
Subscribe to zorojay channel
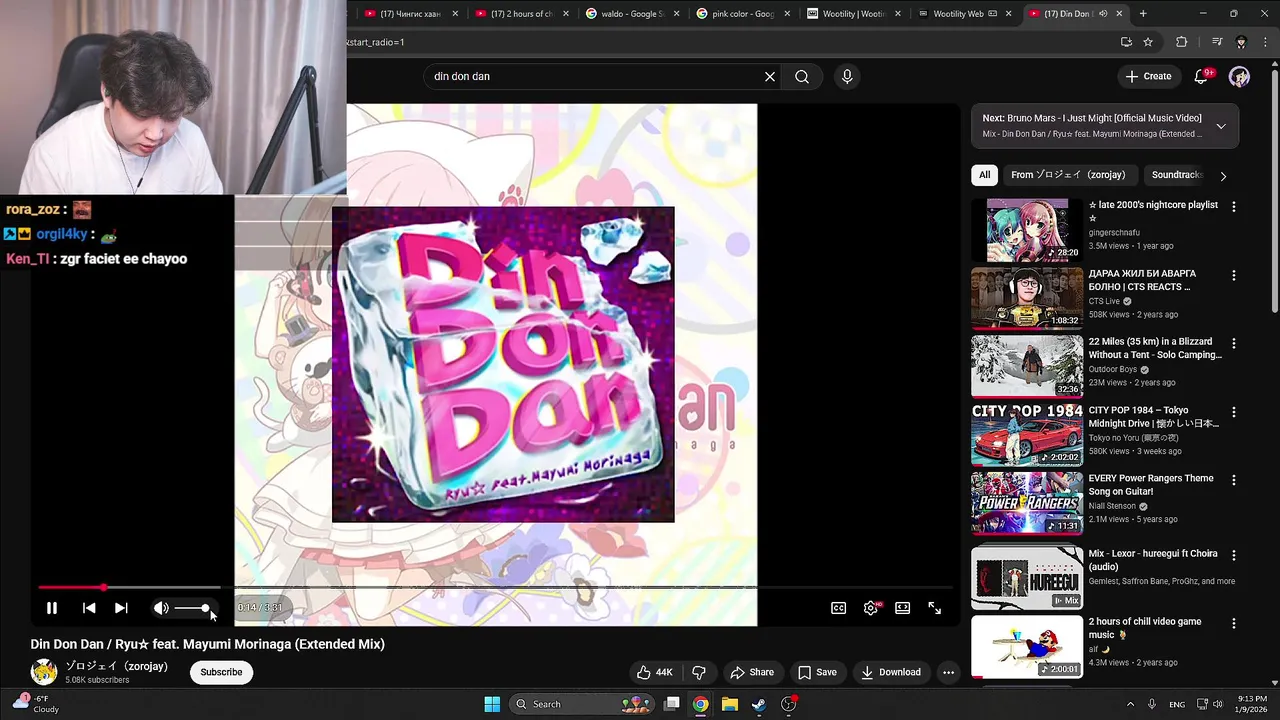tap(221, 672)
